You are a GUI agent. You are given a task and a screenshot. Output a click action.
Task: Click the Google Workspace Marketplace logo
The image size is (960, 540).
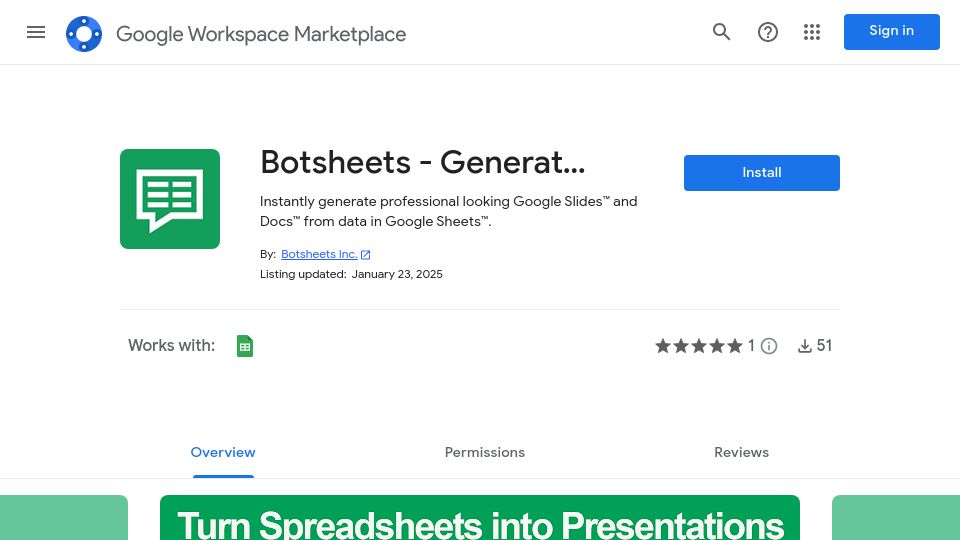(84, 34)
